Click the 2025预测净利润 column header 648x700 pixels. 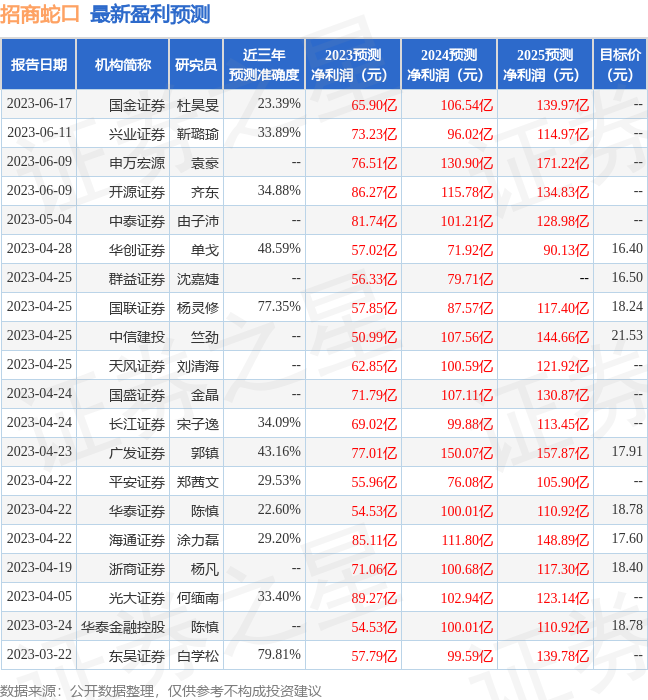[545, 65]
